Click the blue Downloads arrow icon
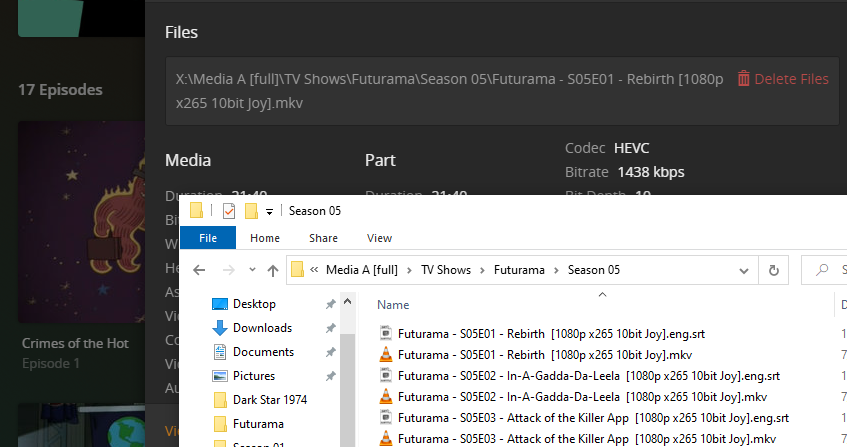This screenshot has width=847, height=447. click(220, 328)
